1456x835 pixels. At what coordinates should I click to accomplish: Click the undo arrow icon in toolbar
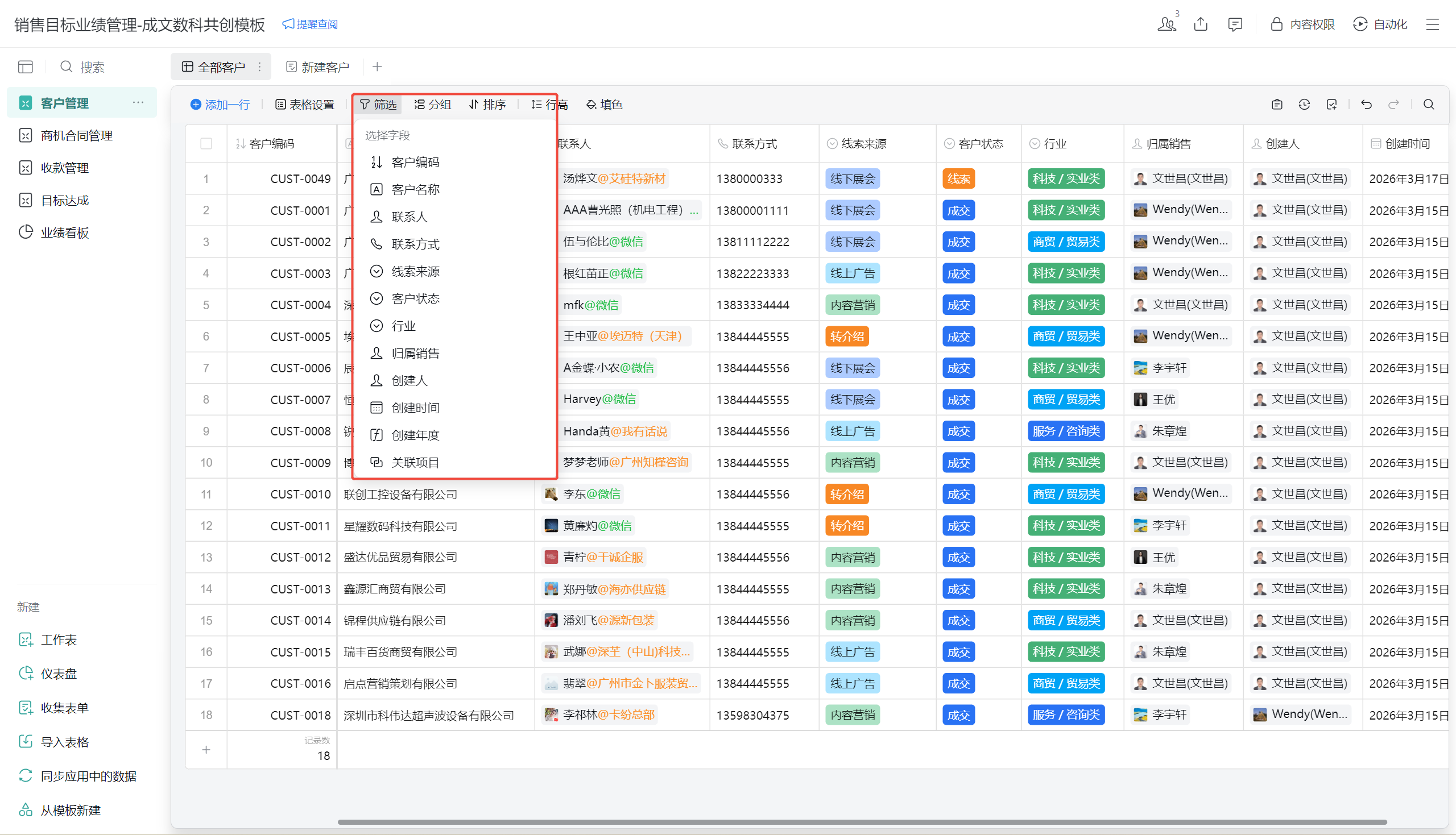tap(1366, 105)
